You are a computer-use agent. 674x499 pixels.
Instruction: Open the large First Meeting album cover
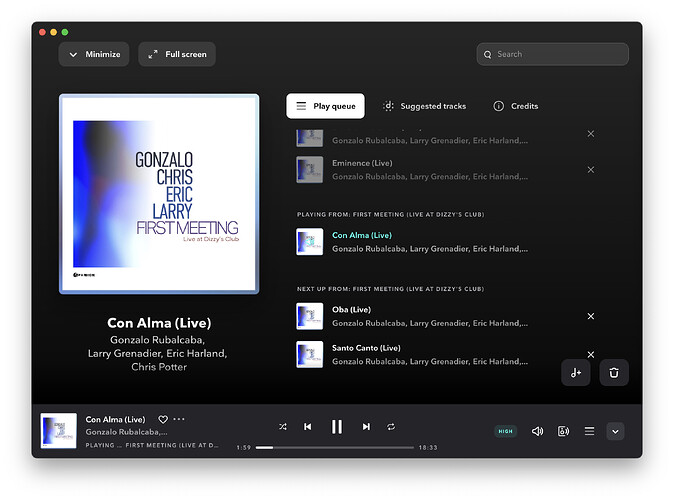click(x=159, y=194)
